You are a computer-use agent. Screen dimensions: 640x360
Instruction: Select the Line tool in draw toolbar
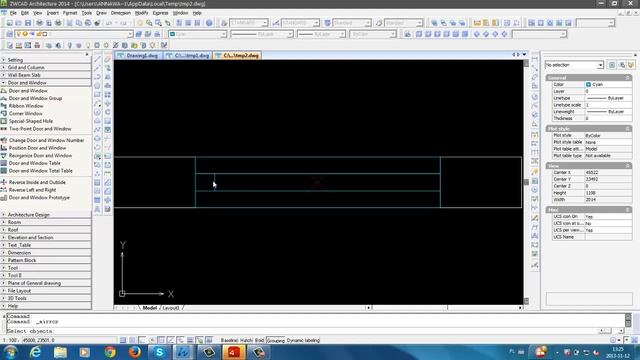pyautogui.click(x=98, y=60)
